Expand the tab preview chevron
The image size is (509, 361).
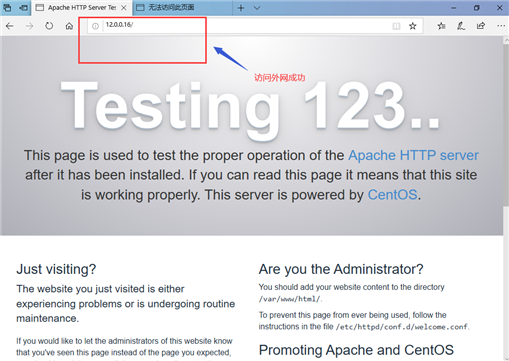coord(257,8)
